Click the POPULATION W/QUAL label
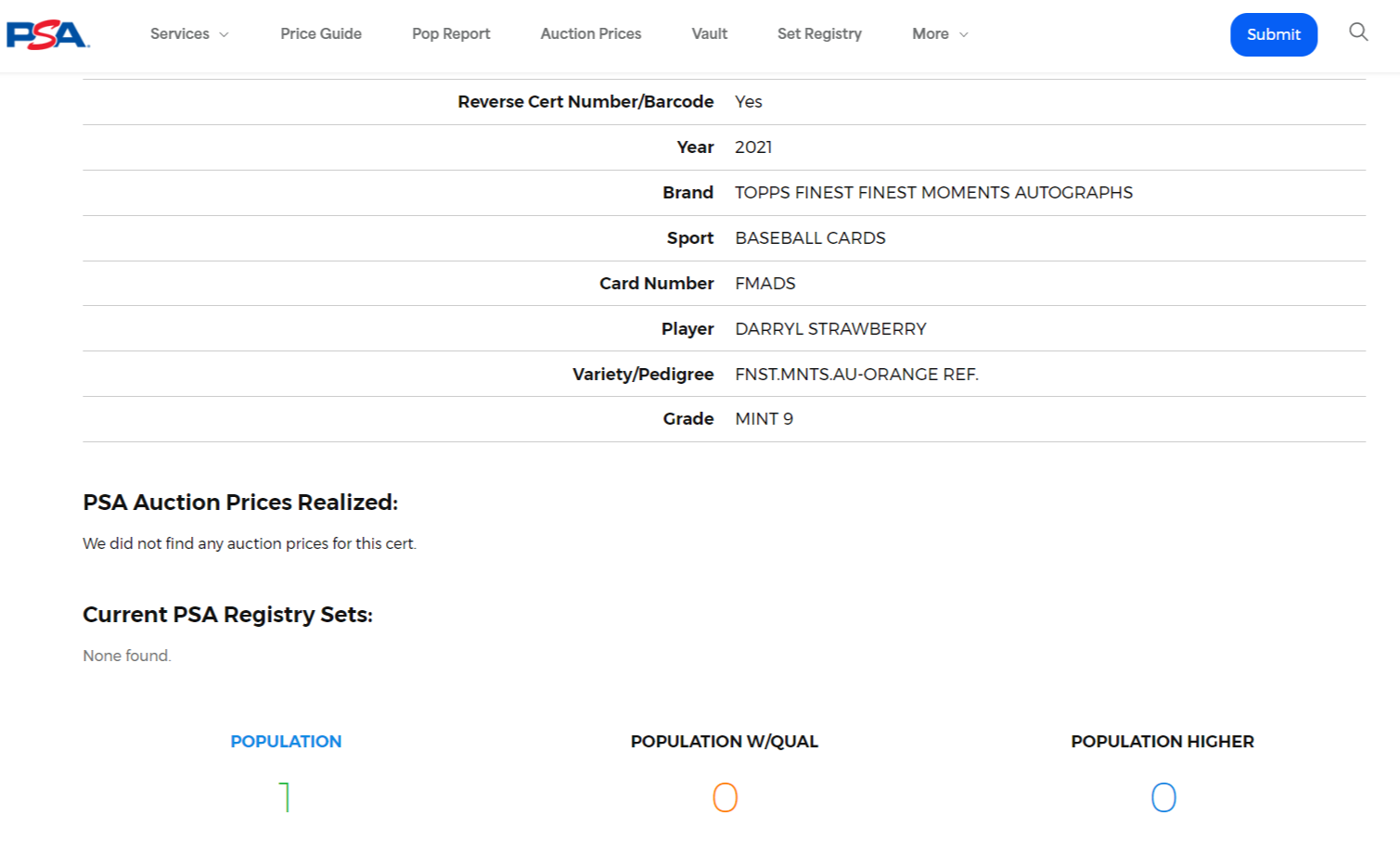 click(725, 741)
